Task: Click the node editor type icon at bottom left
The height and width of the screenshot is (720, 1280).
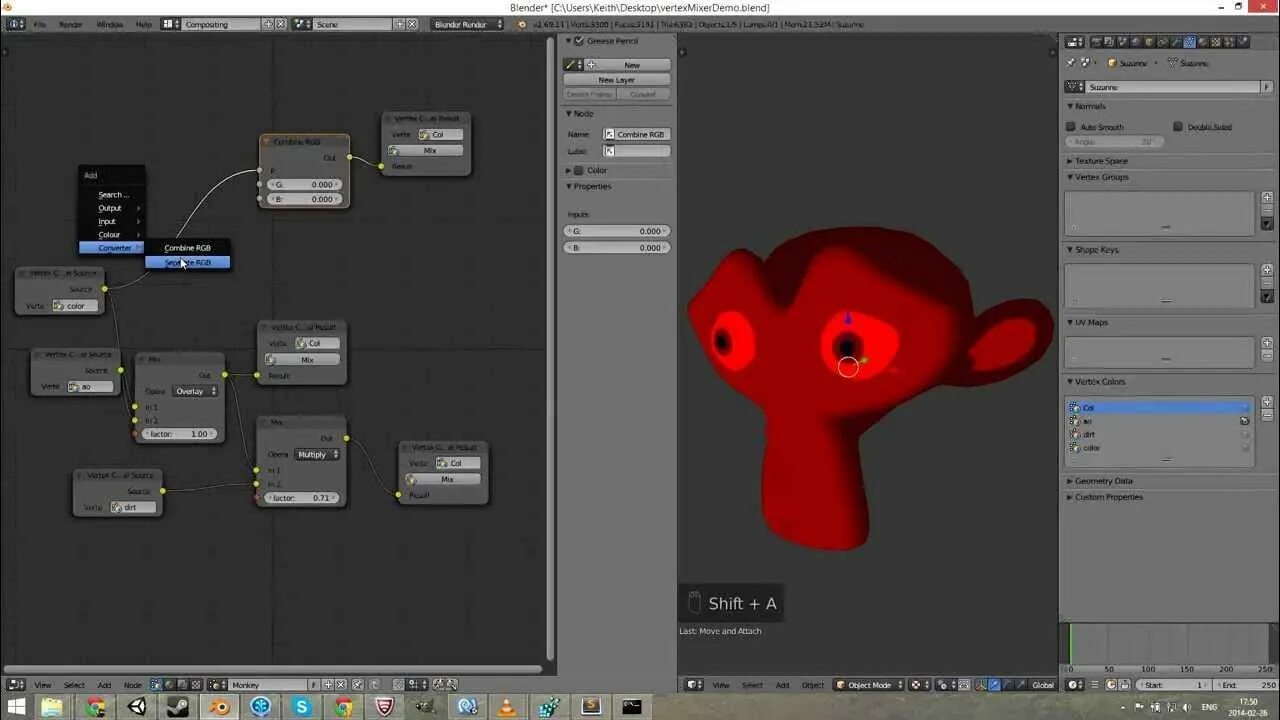Action: point(15,685)
